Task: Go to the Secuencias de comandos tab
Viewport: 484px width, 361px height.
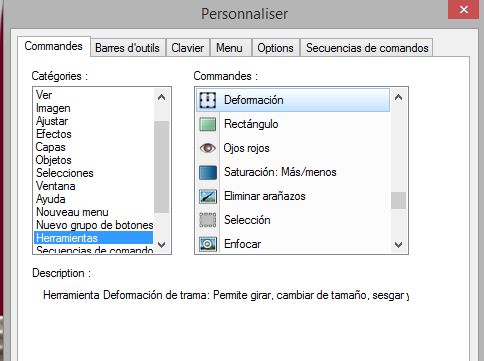Action: [367, 48]
